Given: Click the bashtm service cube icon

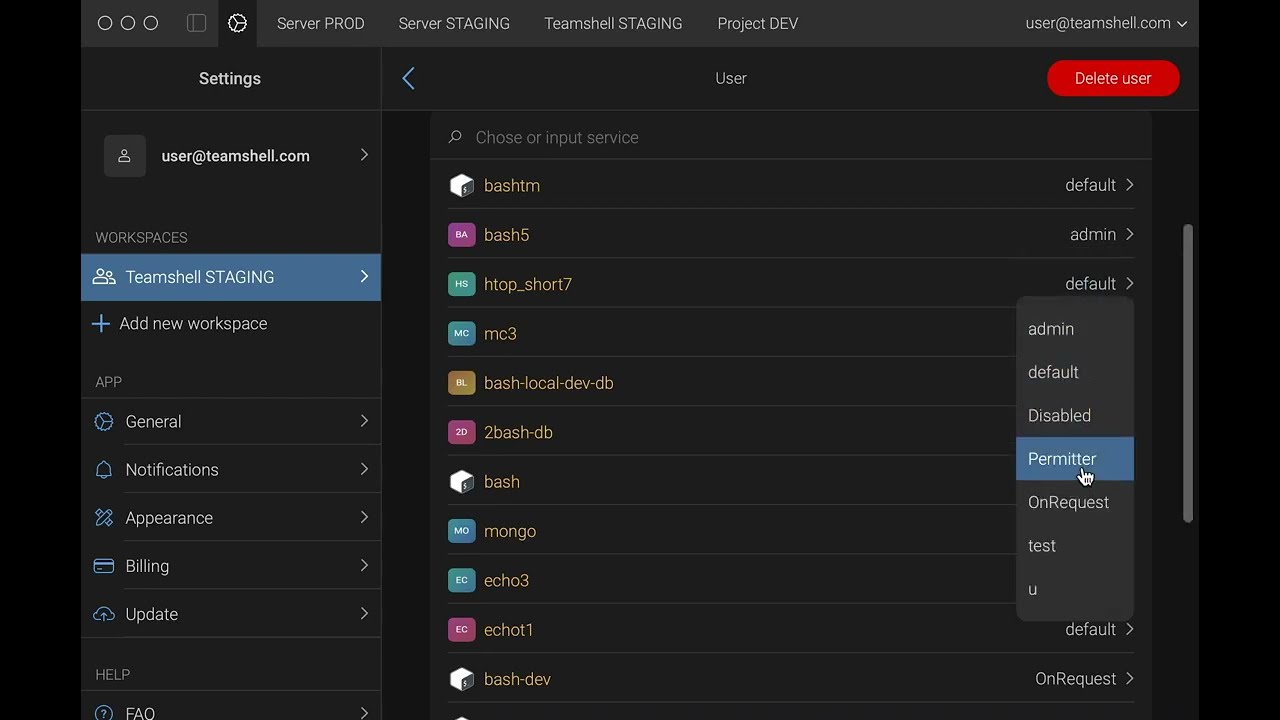Looking at the screenshot, I should [461, 186].
